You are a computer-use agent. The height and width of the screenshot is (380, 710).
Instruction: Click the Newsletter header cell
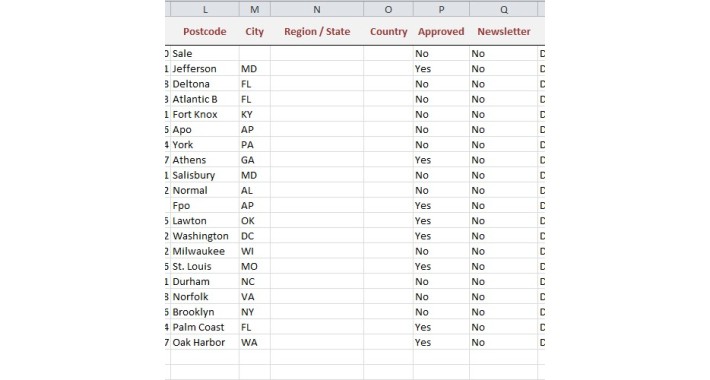click(x=504, y=31)
